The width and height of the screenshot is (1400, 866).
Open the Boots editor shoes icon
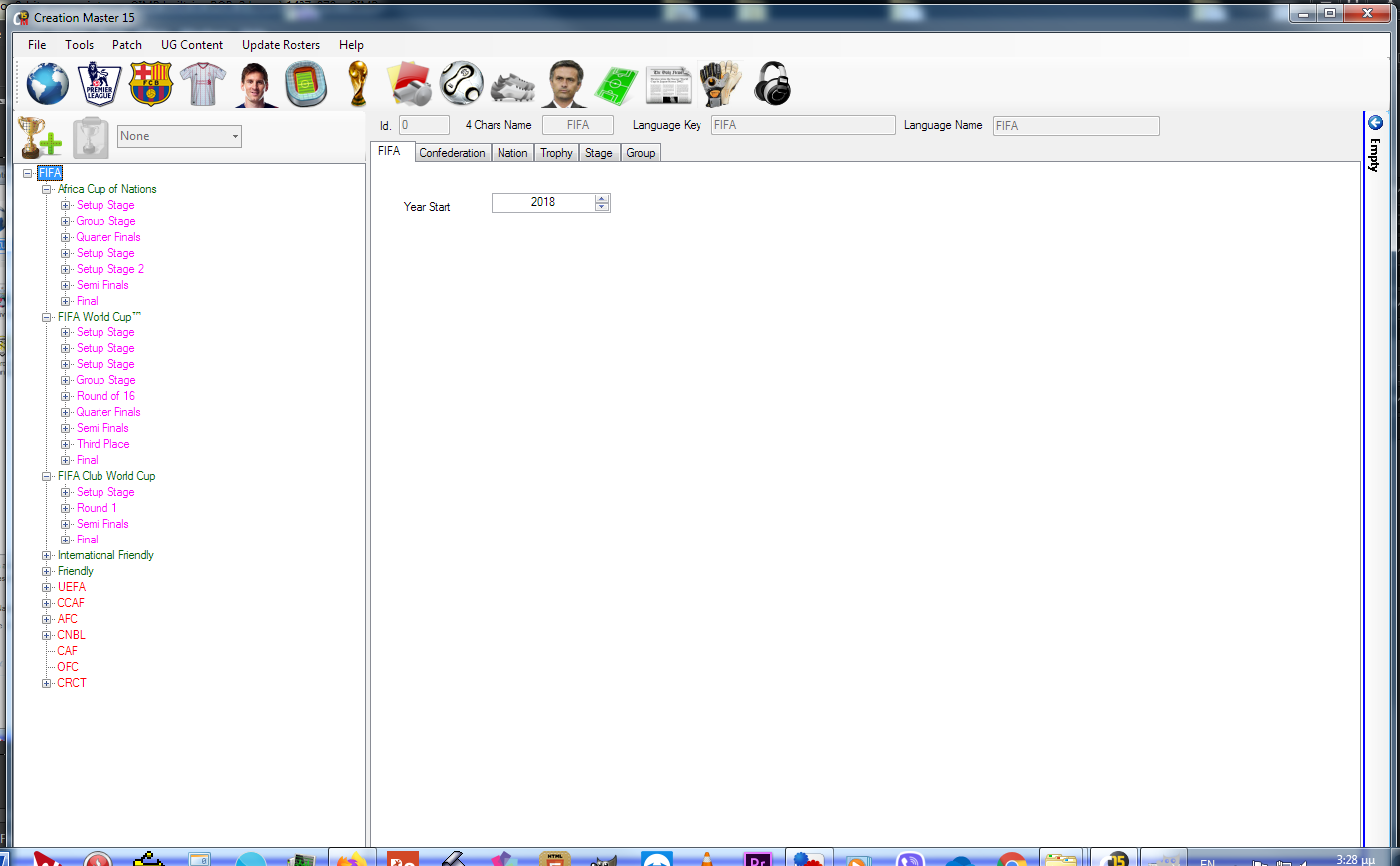(x=513, y=86)
